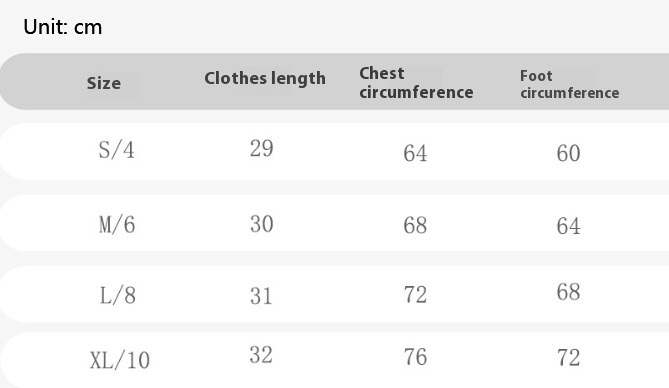The height and width of the screenshot is (388, 669).
Task: Select the M/6 size row label
Action: tap(117, 225)
